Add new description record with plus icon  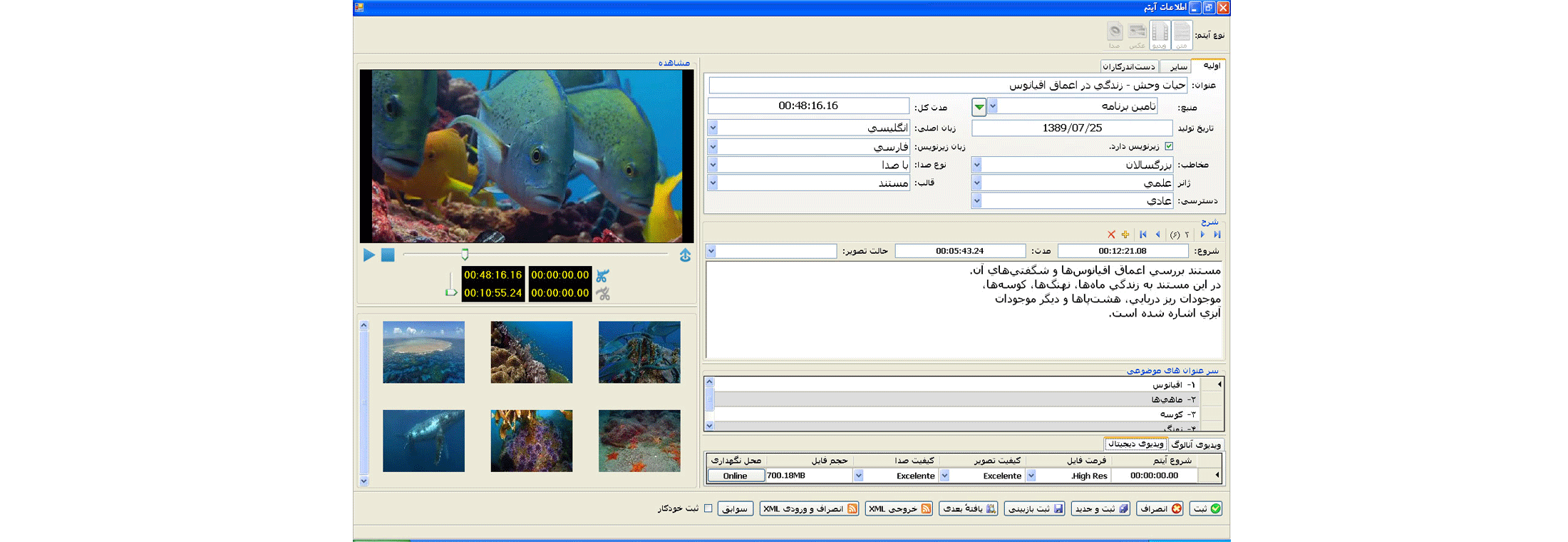1125,235
